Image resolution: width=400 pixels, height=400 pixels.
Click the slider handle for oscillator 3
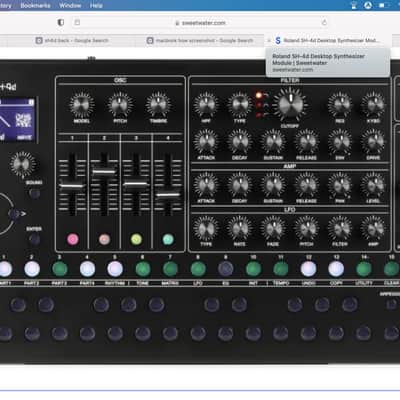coord(136,184)
